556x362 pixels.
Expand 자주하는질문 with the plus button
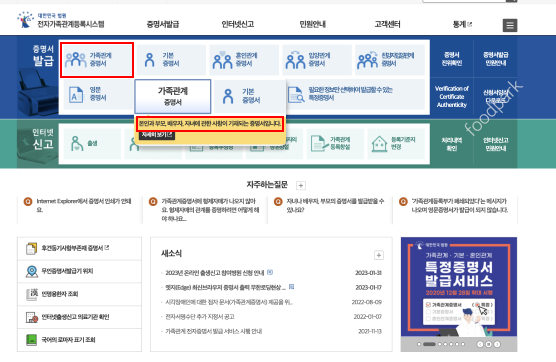point(301,185)
